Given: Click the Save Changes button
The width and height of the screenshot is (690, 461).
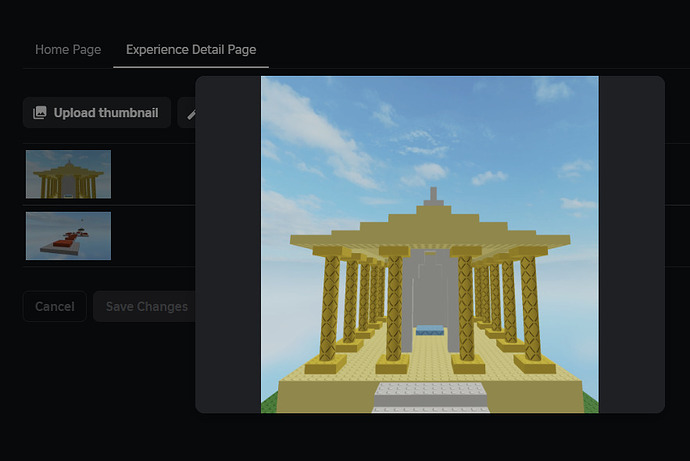Looking at the screenshot, I should point(144,306).
